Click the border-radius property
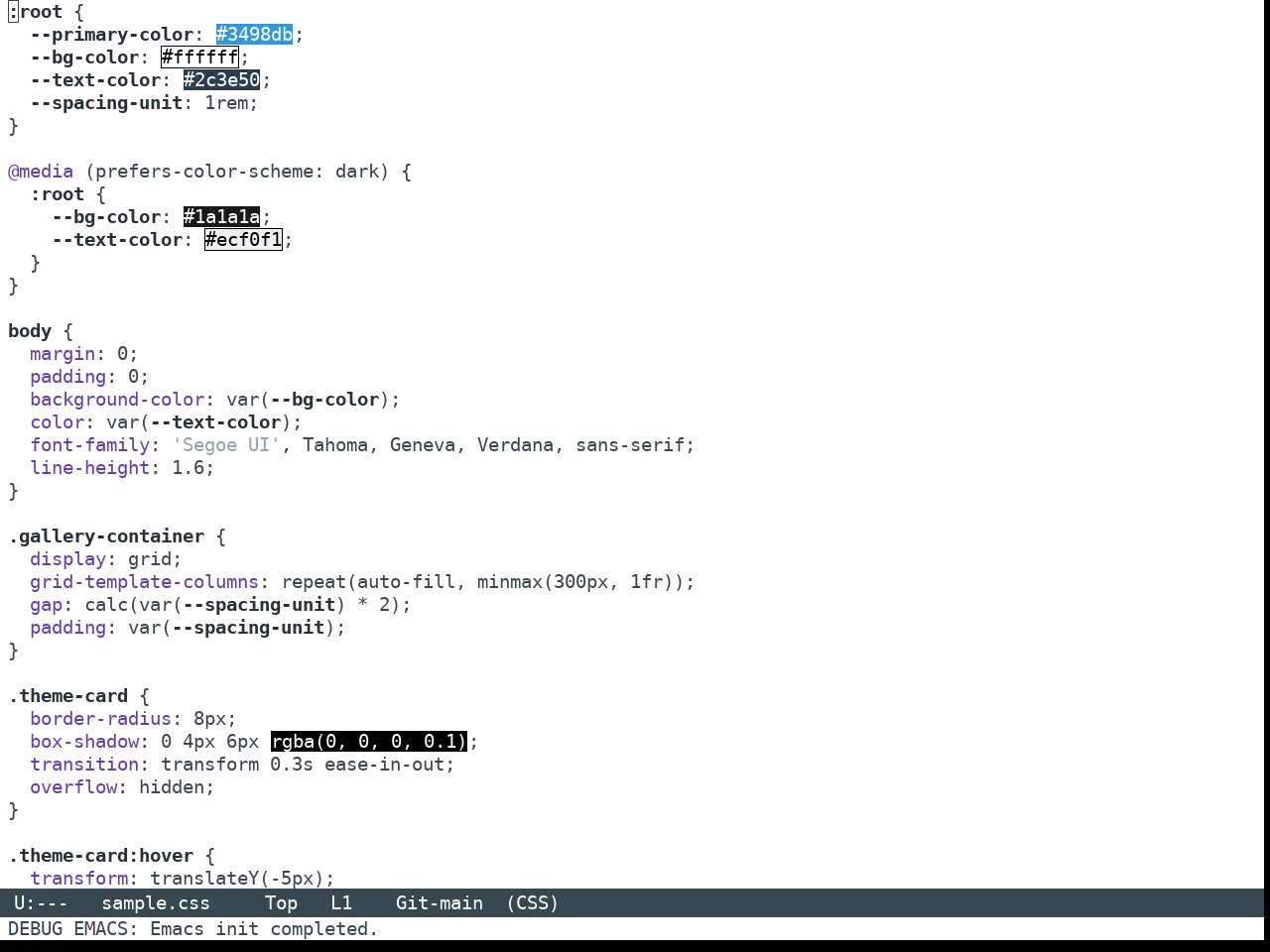1270x952 pixels. [100, 718]
